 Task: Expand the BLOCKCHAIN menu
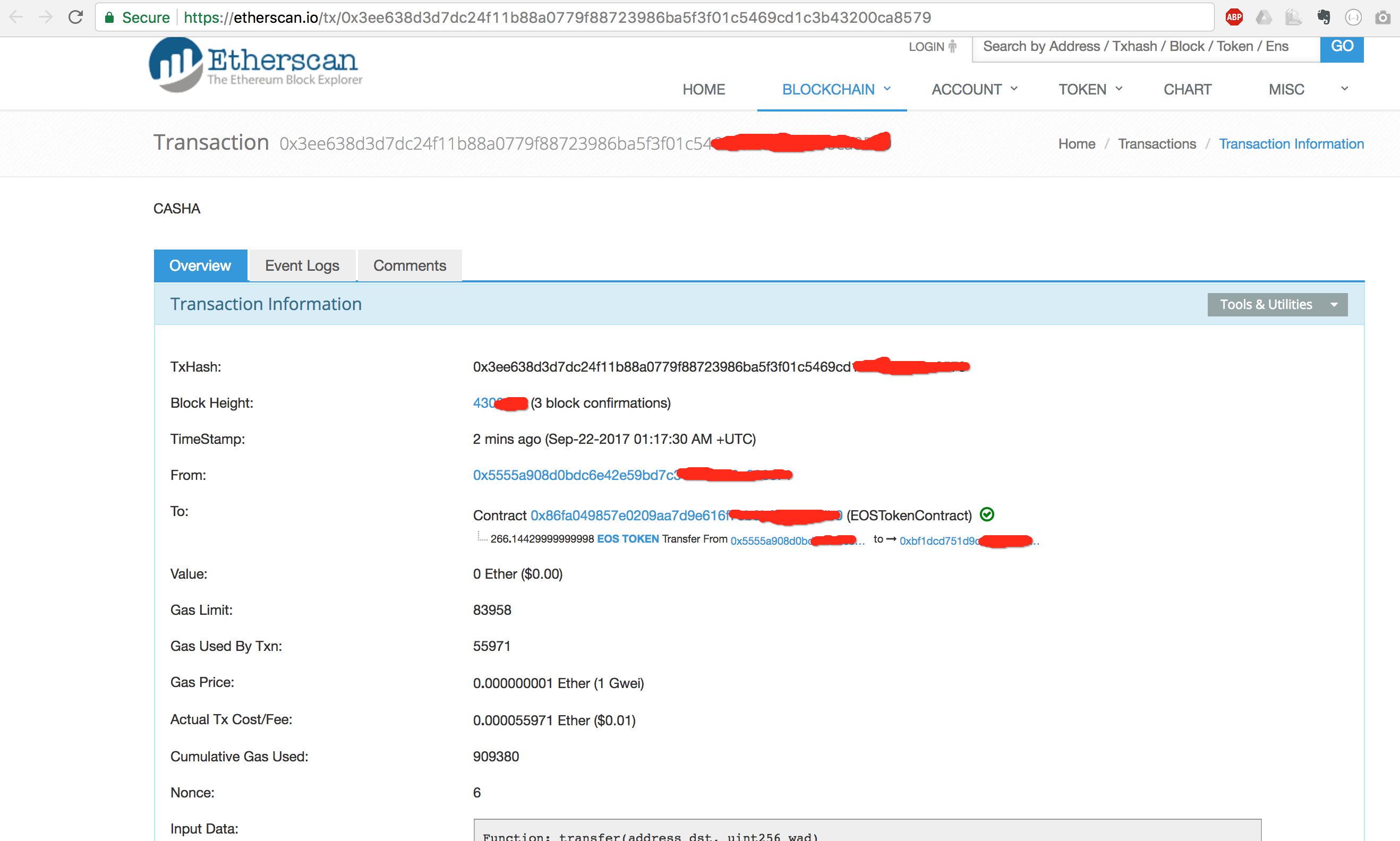[836, 90]
